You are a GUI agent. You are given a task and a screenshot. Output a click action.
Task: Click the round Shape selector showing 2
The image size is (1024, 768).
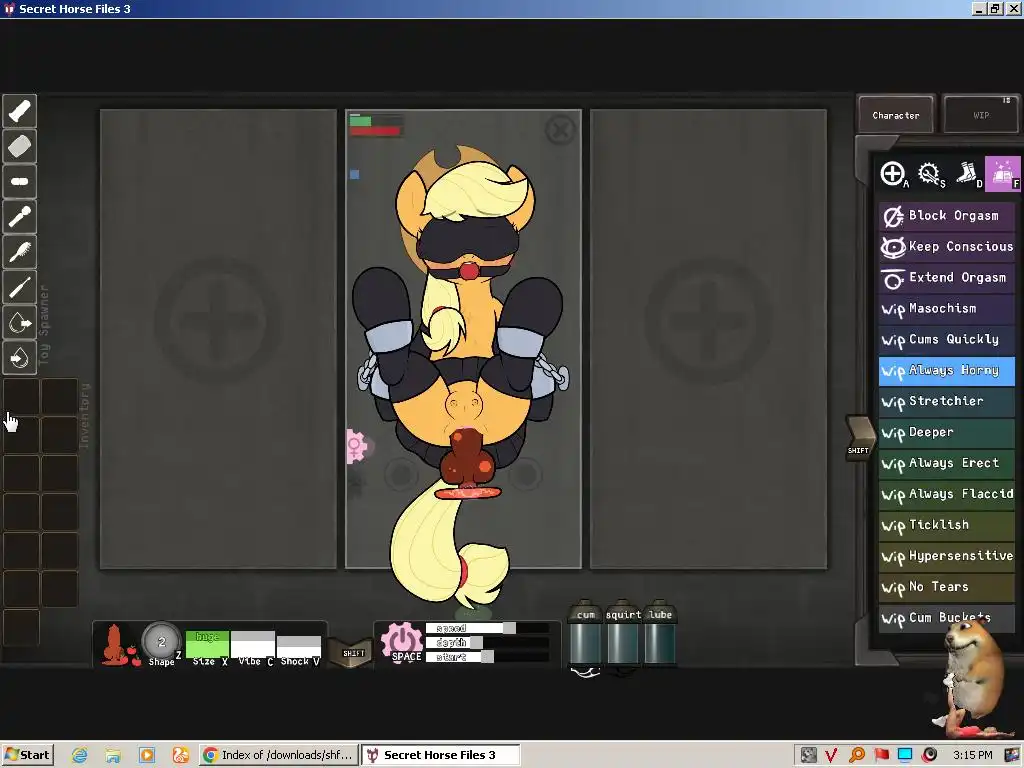point(161,642)
